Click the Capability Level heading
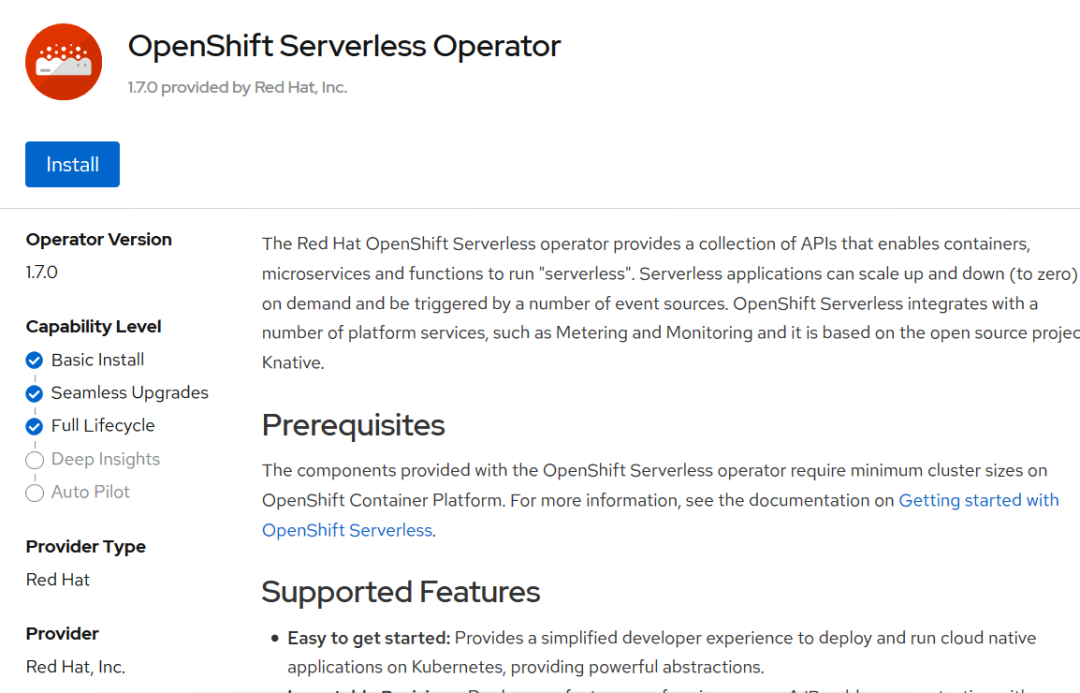 [x=94, y=326]
